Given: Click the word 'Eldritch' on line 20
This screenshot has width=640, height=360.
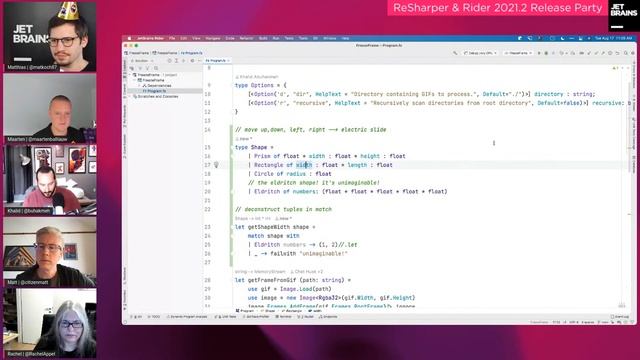Looking at the screenshot, I should (267, 191).
